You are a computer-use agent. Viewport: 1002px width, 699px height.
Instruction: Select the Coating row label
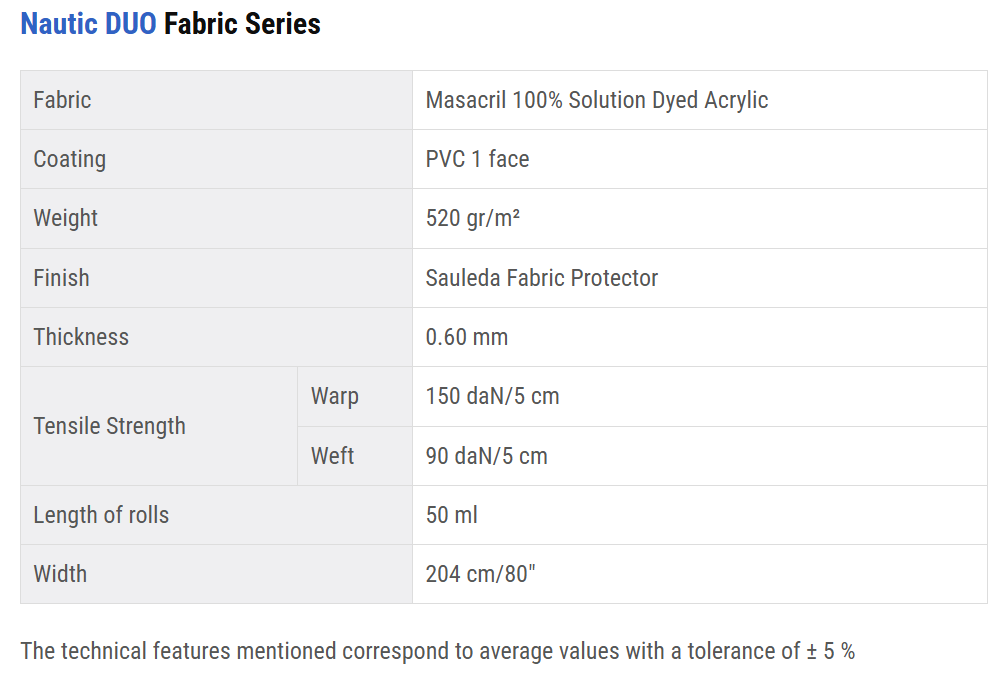point(69,159)
